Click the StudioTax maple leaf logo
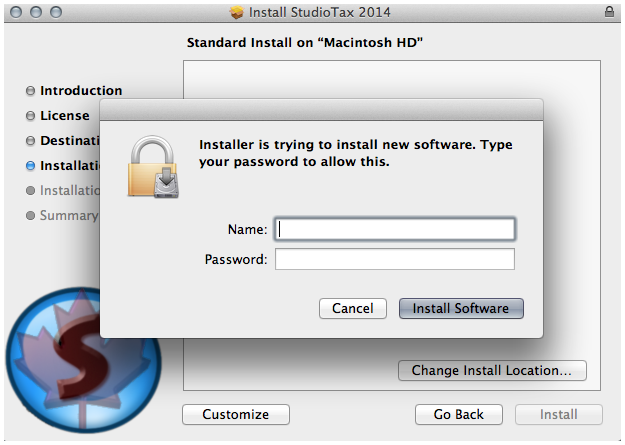Screen dimensions: 625x445 click(x=83, y=360)
